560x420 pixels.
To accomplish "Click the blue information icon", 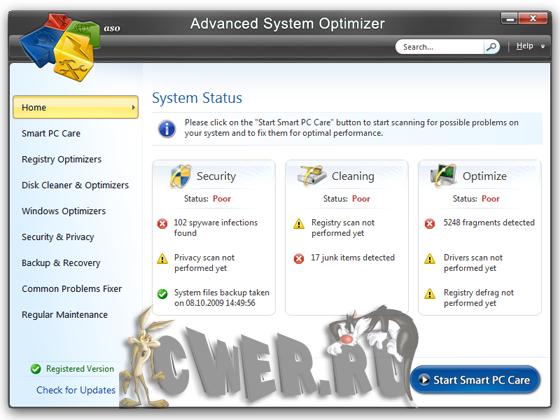I will point(167,128).
